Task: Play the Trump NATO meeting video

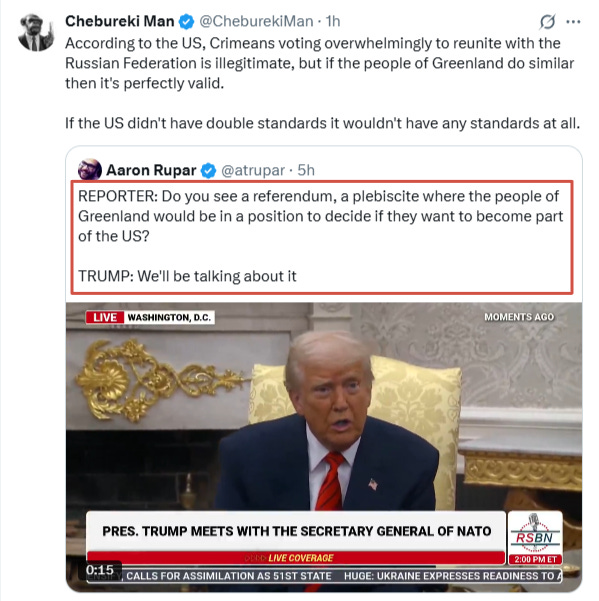Action: click(324, 447)
